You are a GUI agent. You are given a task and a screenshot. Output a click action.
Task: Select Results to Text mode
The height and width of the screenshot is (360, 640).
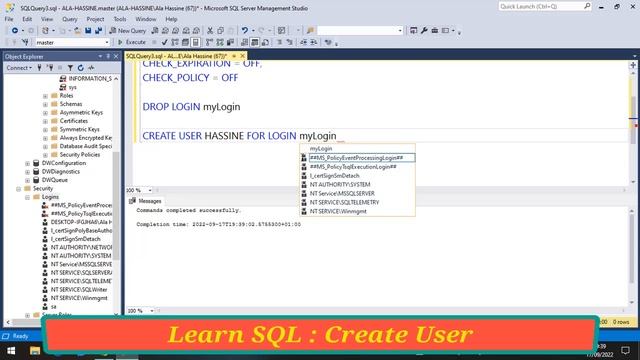pyautogui.click(x=244, y=42)
